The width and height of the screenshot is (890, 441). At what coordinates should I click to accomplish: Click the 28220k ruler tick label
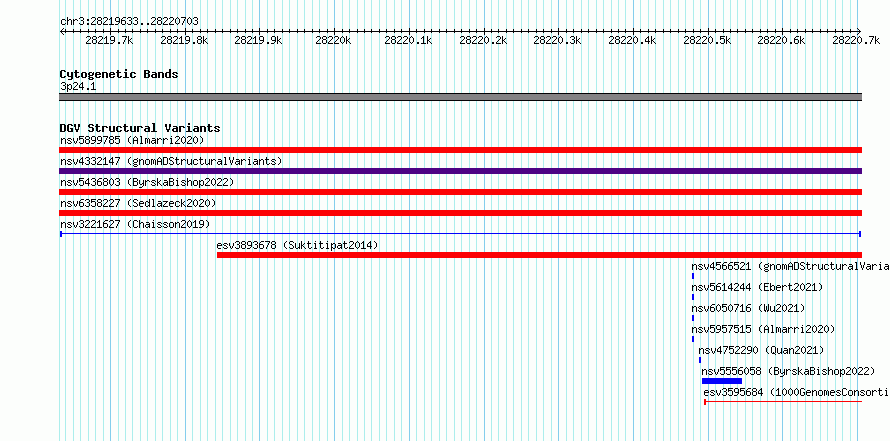coord(333,40)
